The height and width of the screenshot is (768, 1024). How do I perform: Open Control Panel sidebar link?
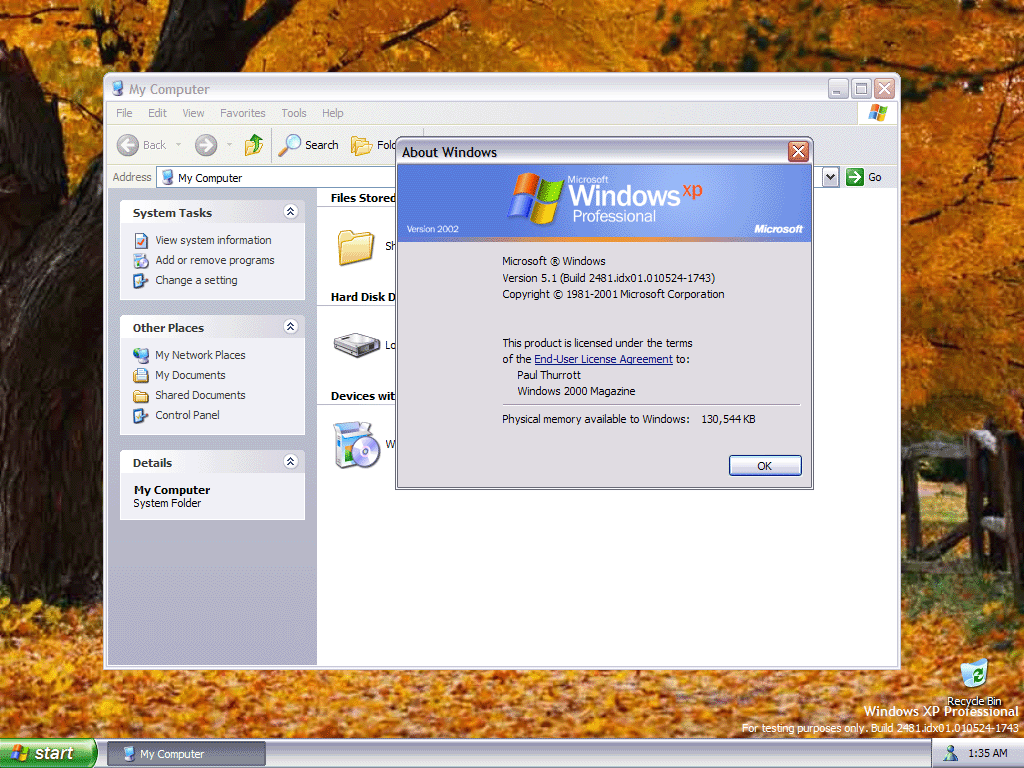pyautogui.click(x=187, y=415)
